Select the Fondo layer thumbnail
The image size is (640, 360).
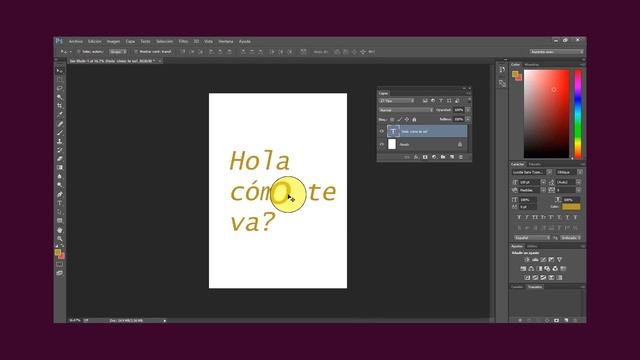point(392,144)
